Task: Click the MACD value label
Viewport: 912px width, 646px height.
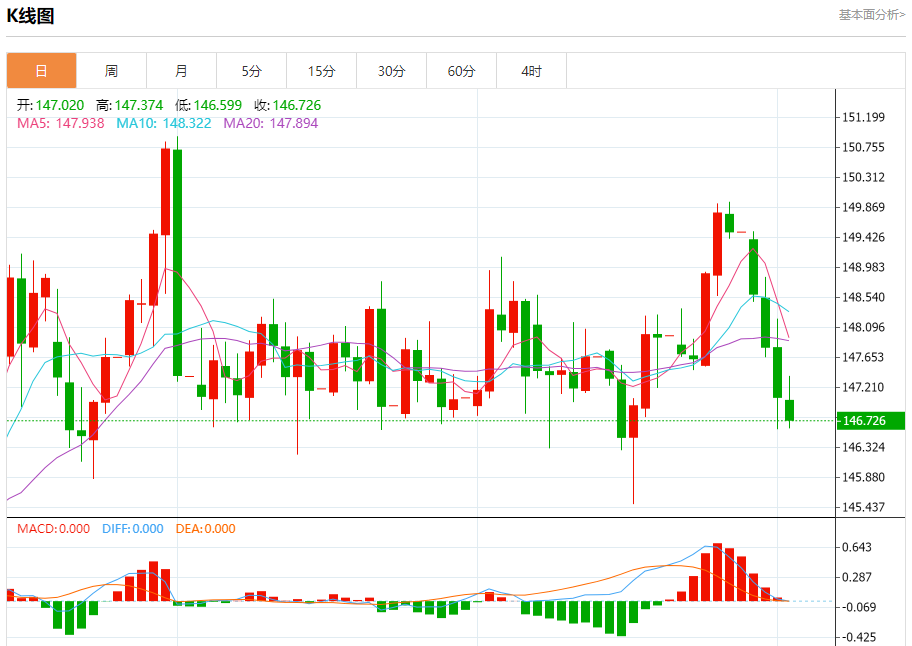Action: coord(54,529)
